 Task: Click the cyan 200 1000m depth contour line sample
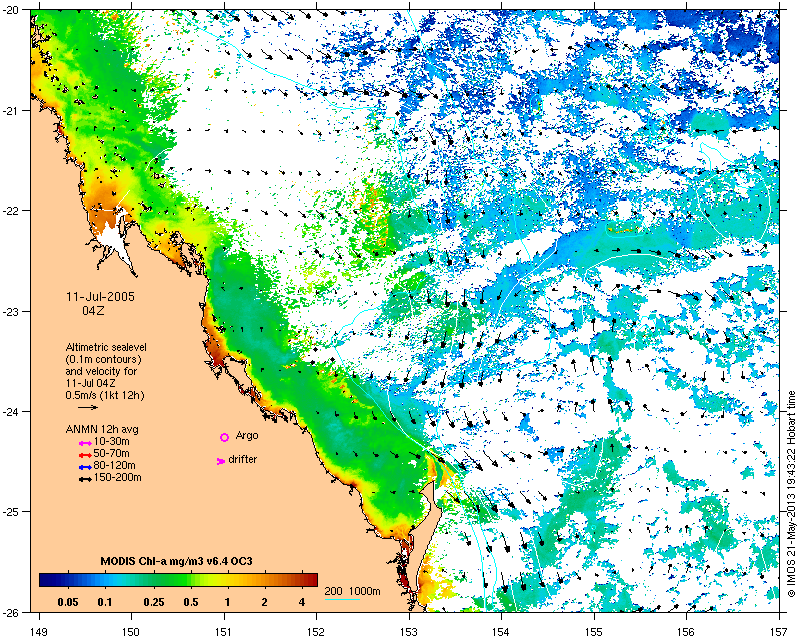(342, 599)
